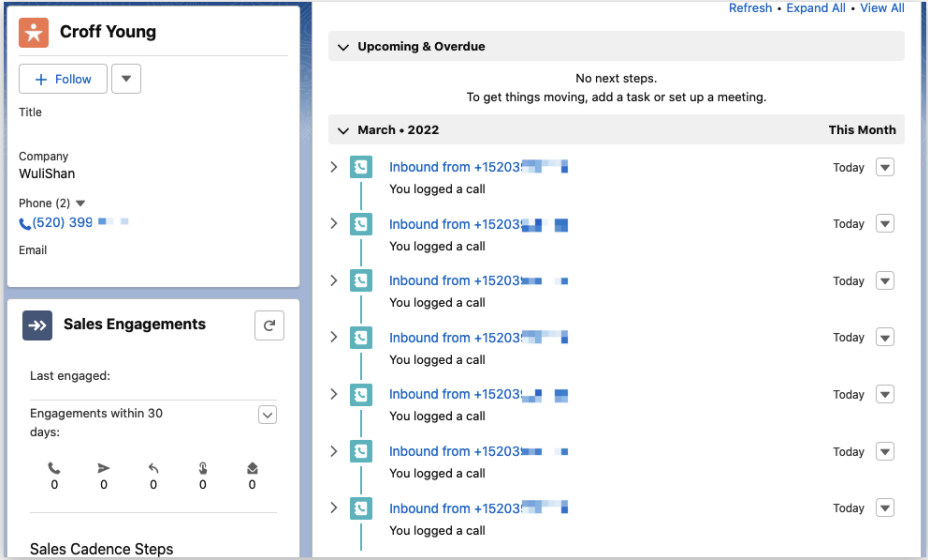The height and width of the screenshot is (560, 928).
Task: Open actions menu for fifth call entry
Action: [885, 394]
